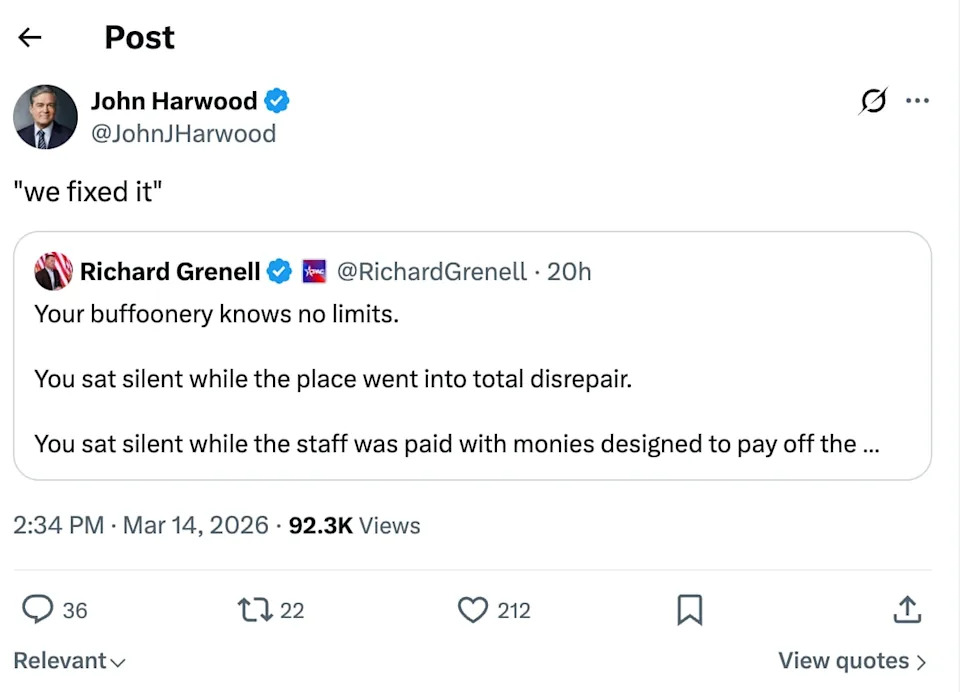Open the more options ellipsis menu
This screenshot has height=692, width=960.
(x=918, y=101)
